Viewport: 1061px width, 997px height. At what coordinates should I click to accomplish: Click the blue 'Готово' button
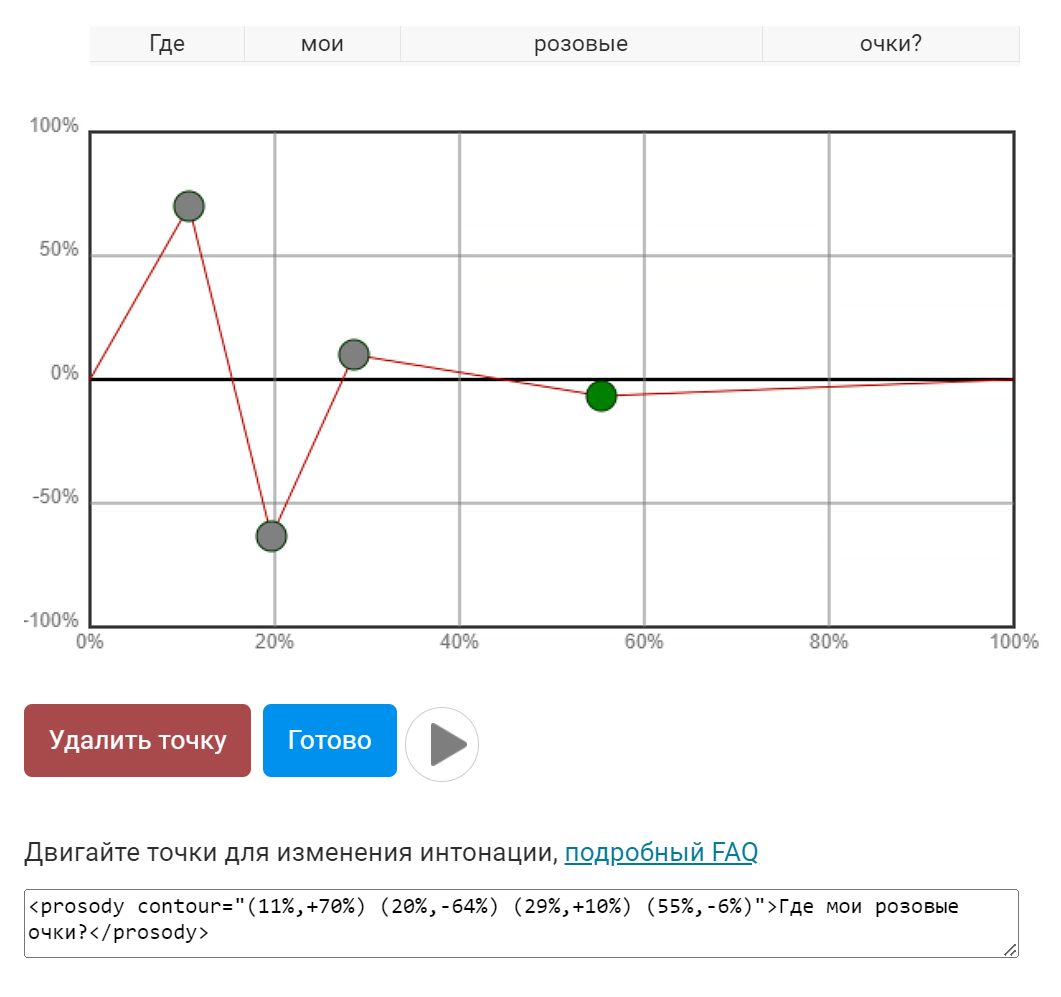tap(329, 741)
